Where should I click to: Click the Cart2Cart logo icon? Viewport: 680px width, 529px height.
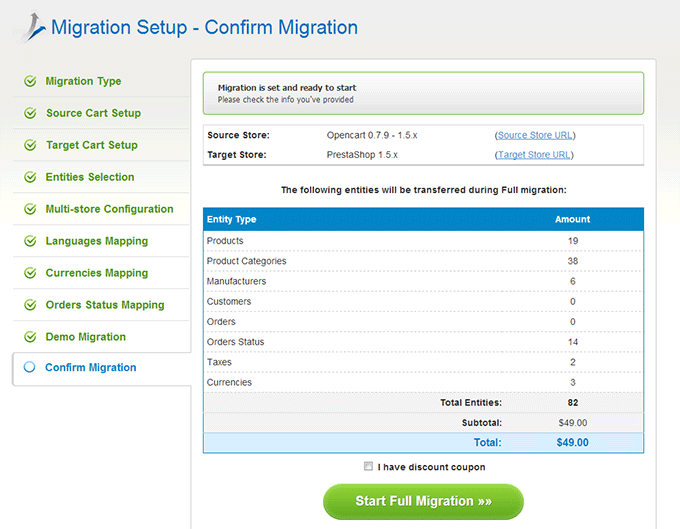(30, 27)
